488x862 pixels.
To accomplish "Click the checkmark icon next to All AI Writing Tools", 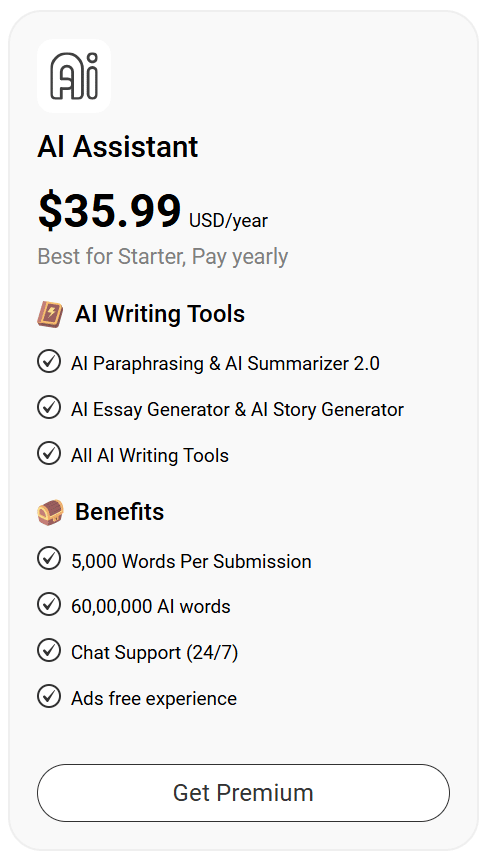I will click(49, 454).
